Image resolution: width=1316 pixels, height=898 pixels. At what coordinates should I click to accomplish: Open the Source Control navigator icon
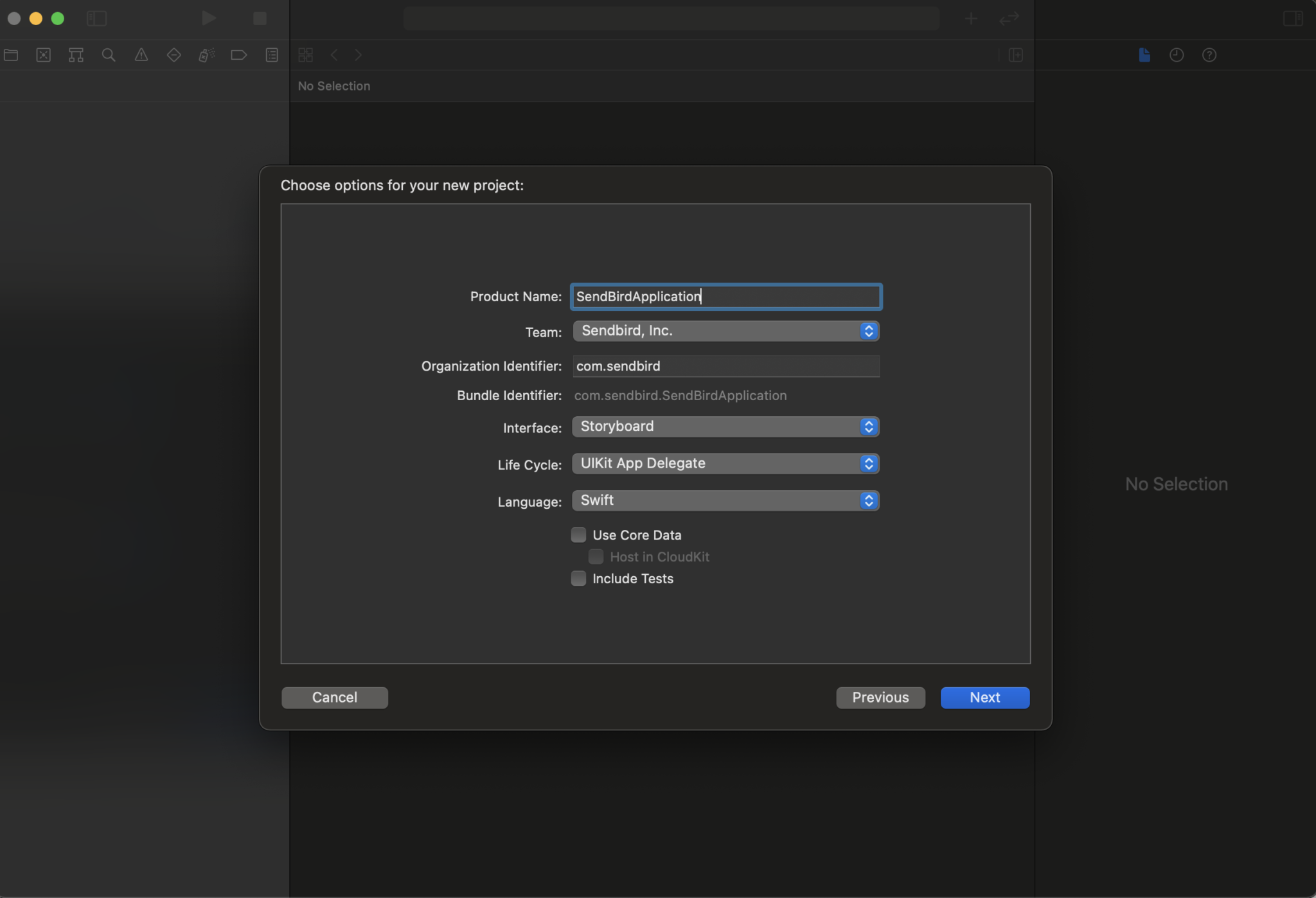pyautogui.click(x=44, y=55)
